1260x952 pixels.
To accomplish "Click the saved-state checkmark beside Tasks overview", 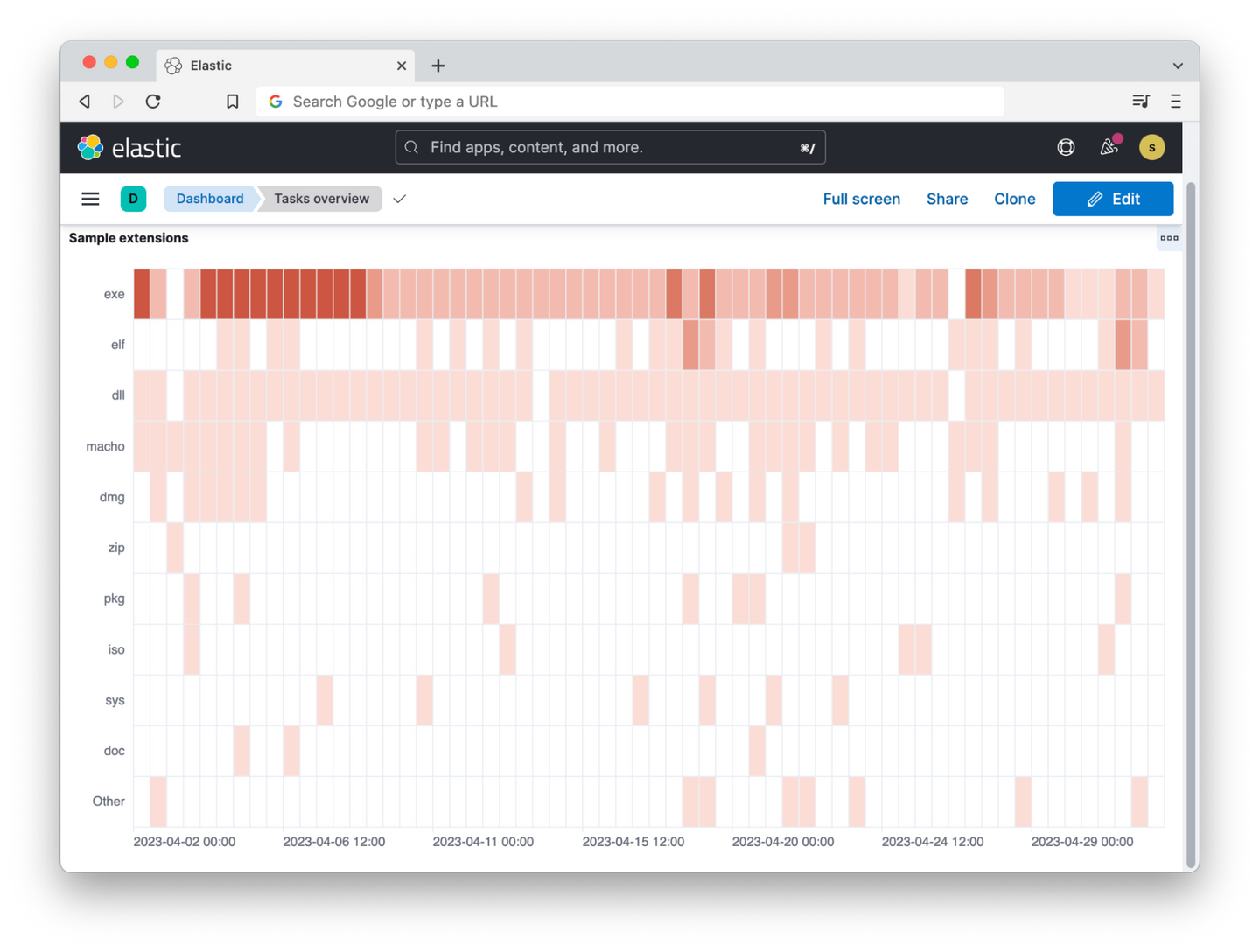I will click(400, 199).
